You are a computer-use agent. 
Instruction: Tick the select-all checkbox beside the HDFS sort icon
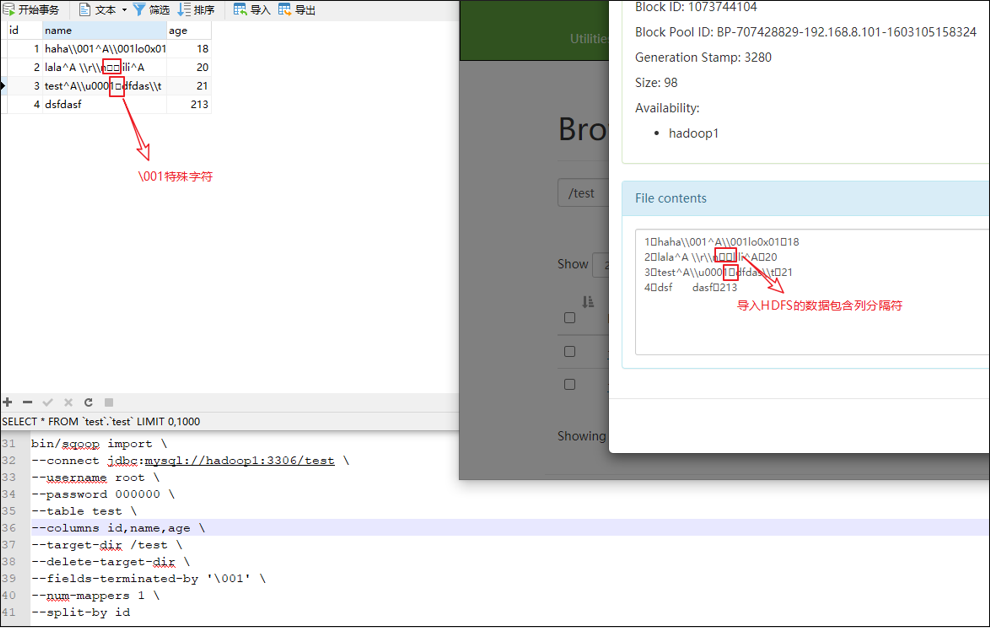[570, 317]
